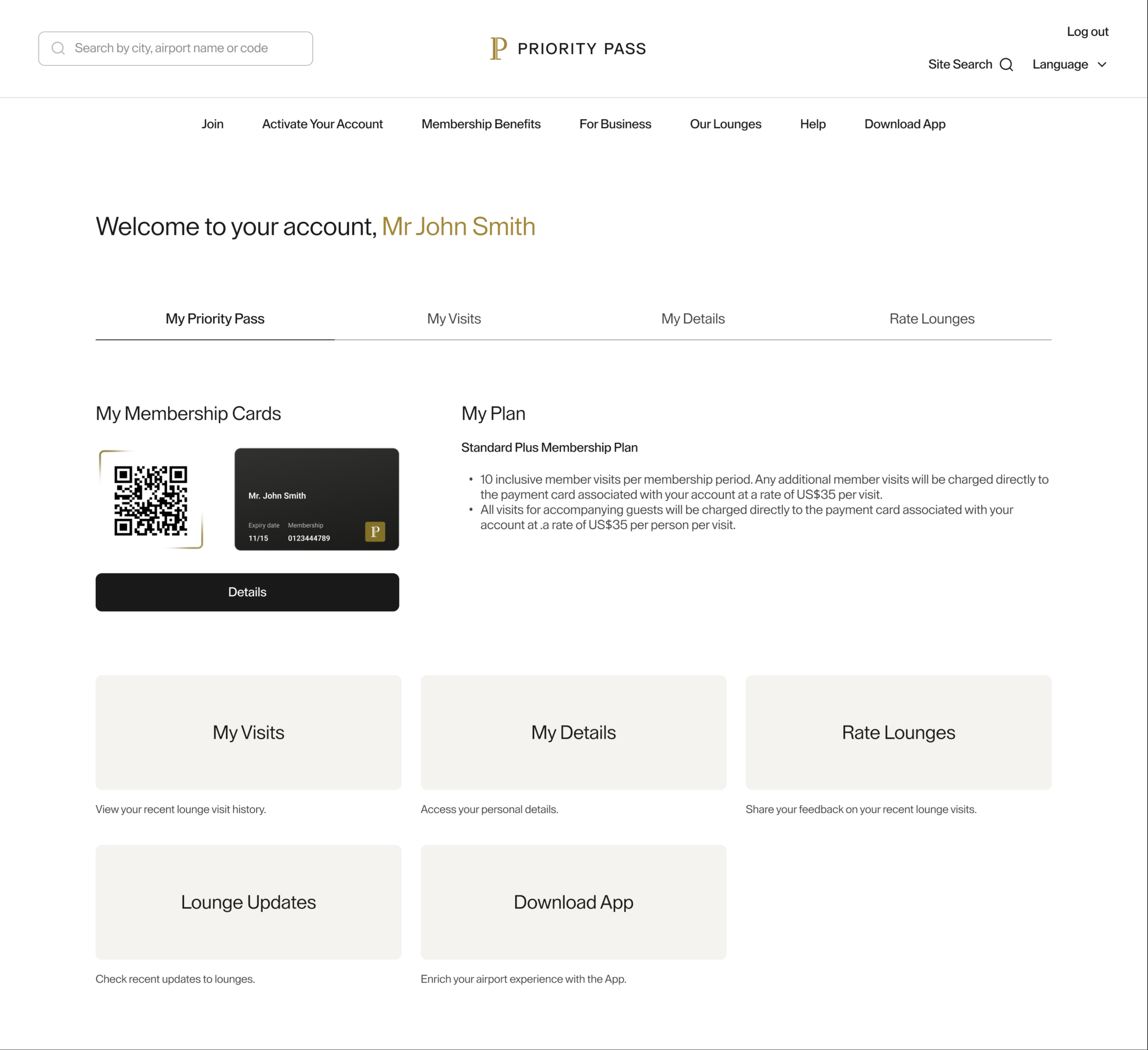
Task: Open the My Visits tile
Action: coord(248,732)
